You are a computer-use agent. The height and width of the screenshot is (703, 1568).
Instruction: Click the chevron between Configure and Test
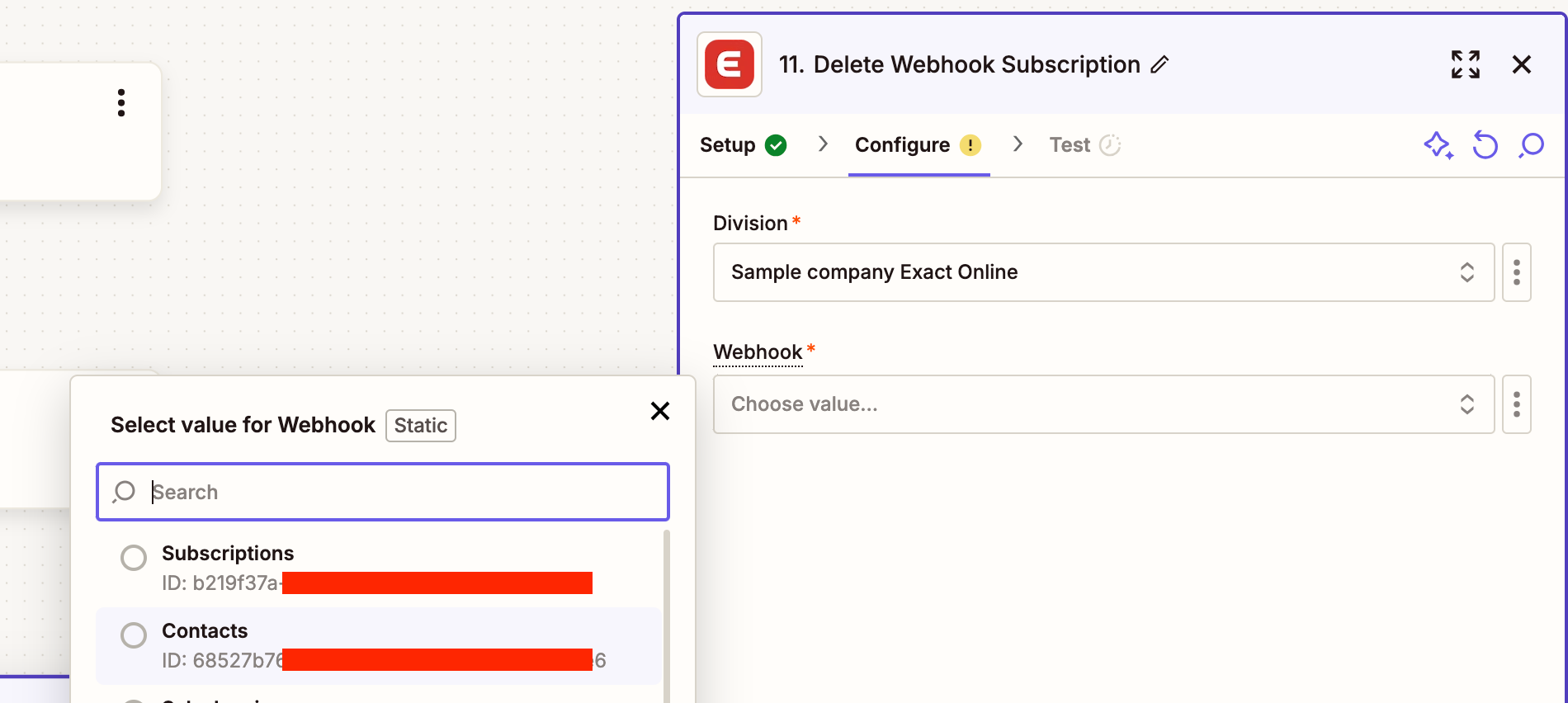[1018, 144]
